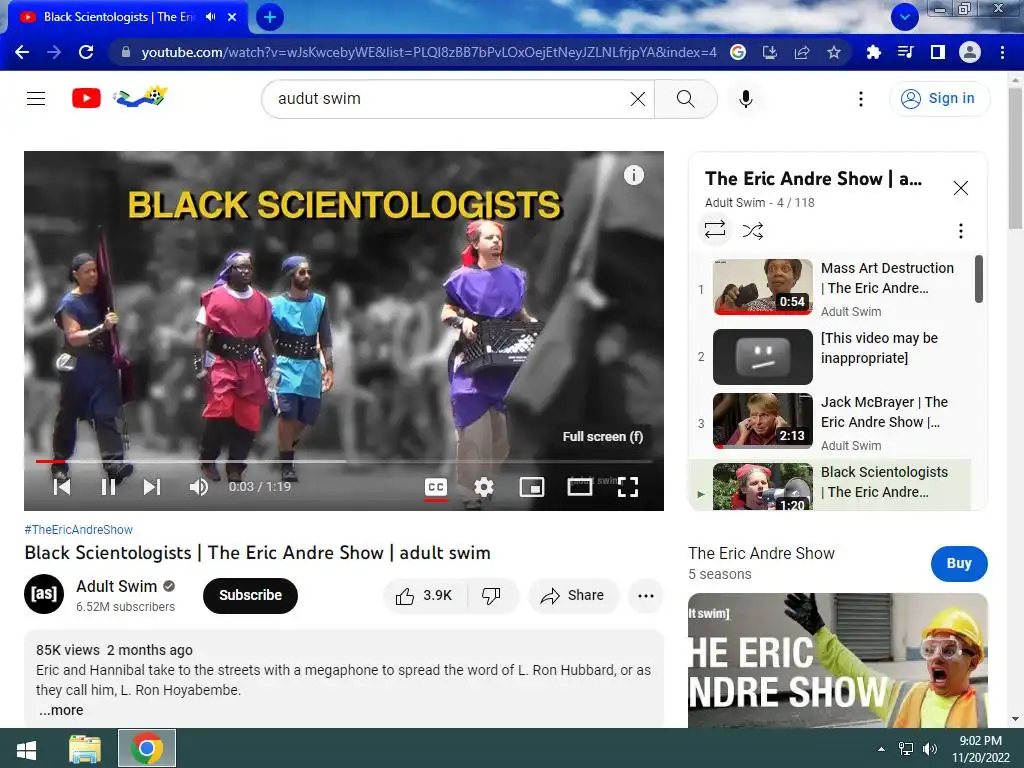Open playlist options three-dot menu
This screenshot has width=1024, height=768.
pos(960,231)
